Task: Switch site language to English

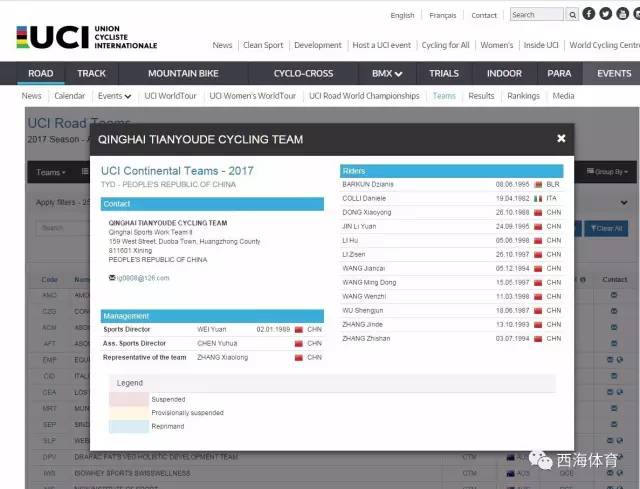Action: click(x=402, y=15)
